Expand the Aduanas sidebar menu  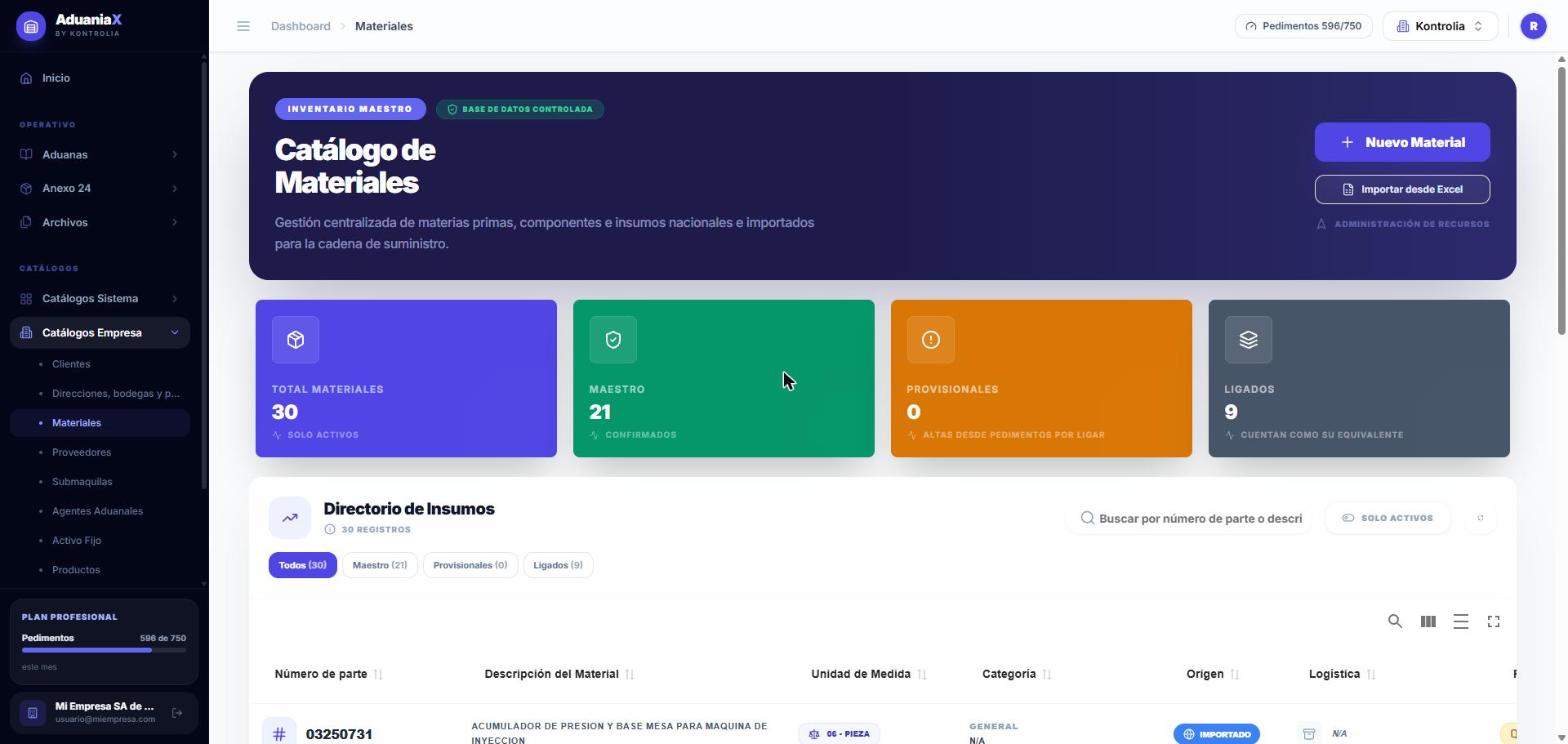point(100,155)
